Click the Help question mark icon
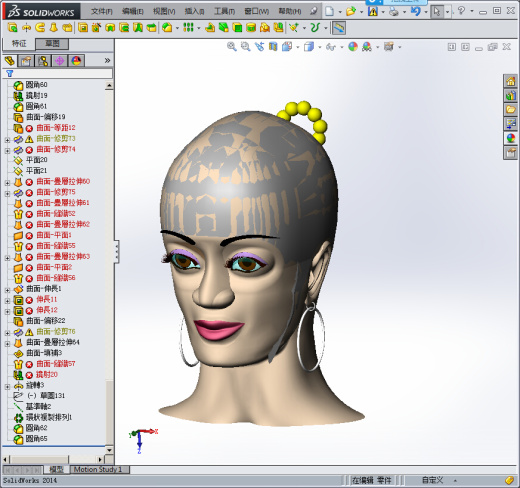This screenshot has height=488, width=520. click(461, 11)
